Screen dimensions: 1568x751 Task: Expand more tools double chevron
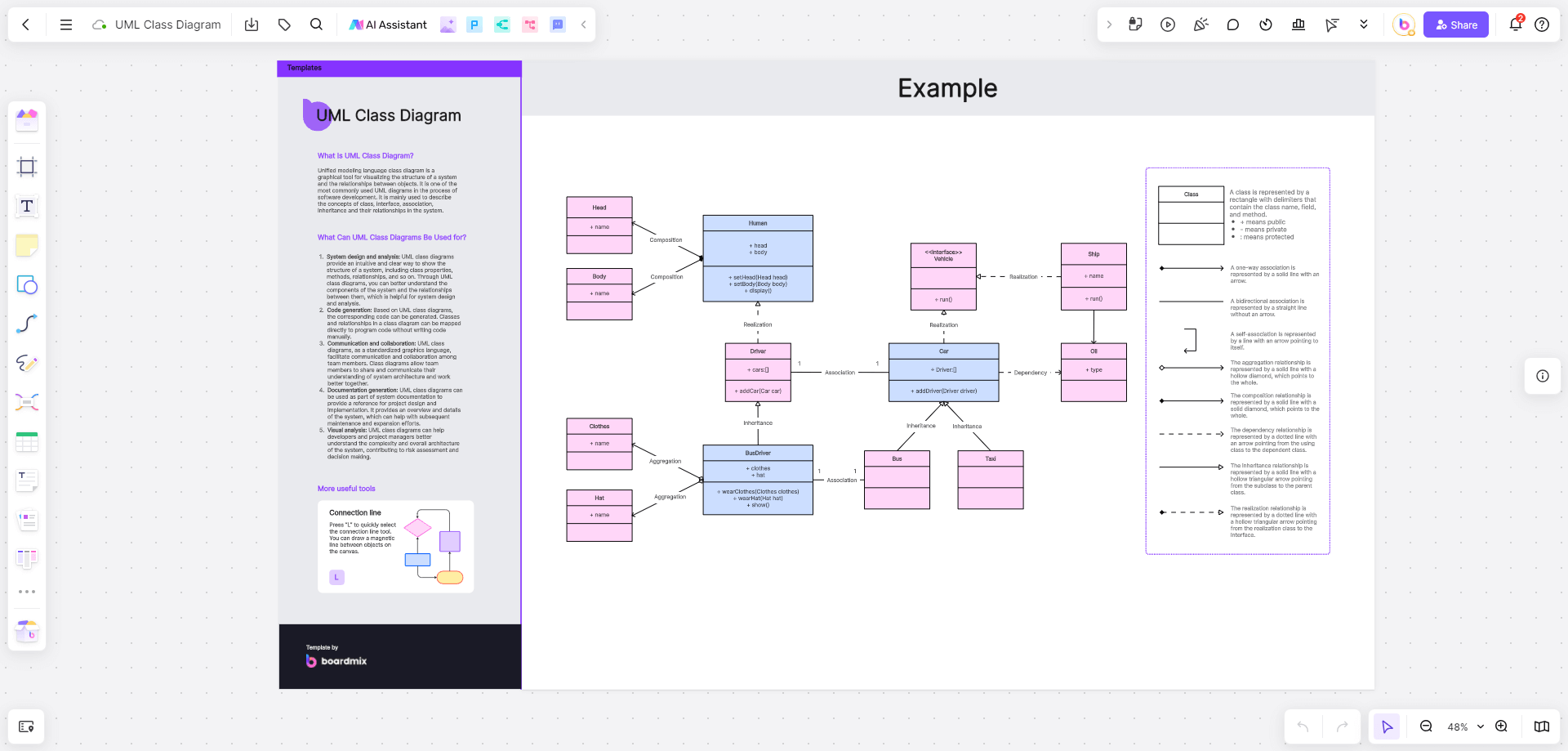1364,25
